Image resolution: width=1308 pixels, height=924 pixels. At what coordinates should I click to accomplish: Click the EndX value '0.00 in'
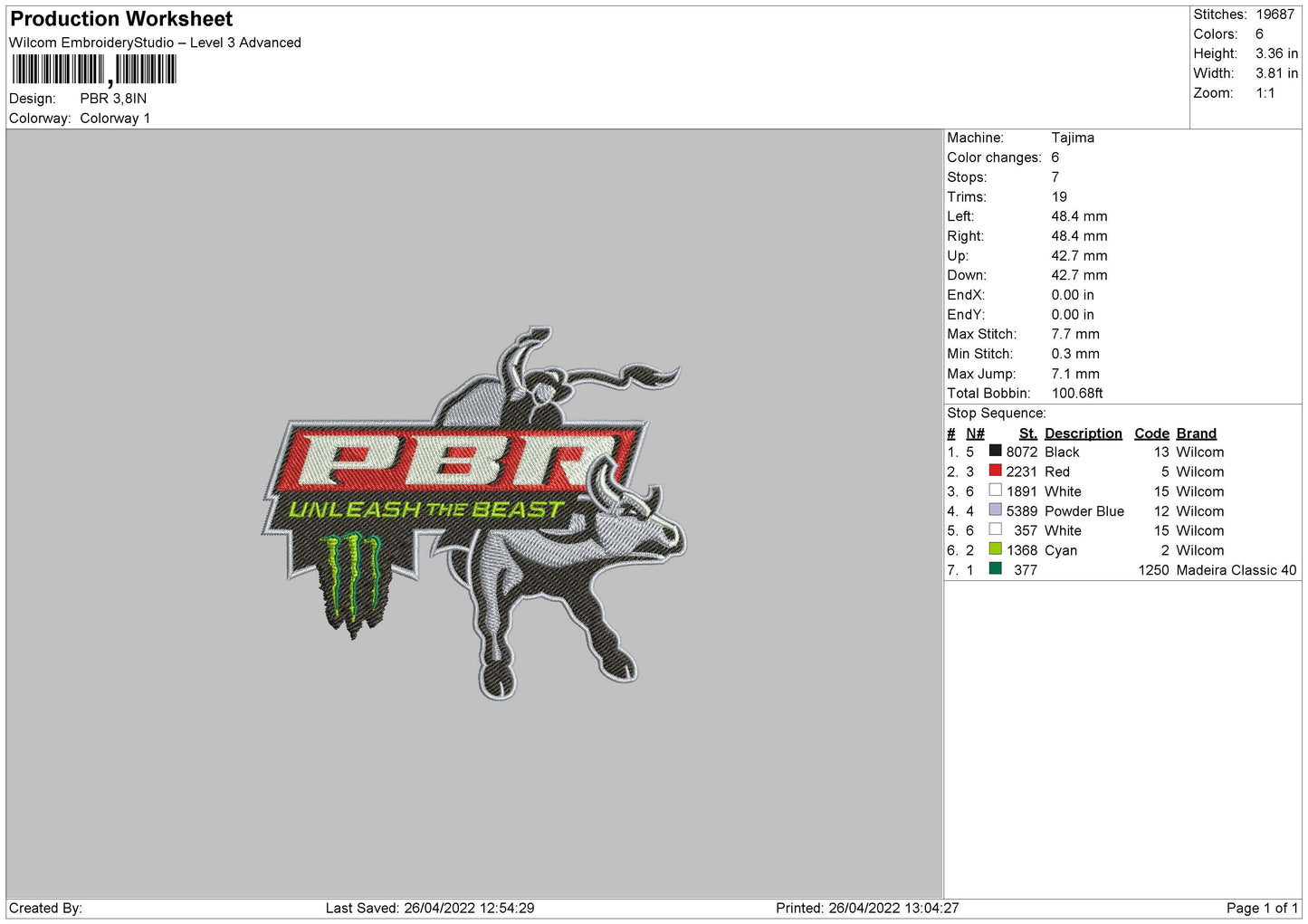tap(1073, 295)
